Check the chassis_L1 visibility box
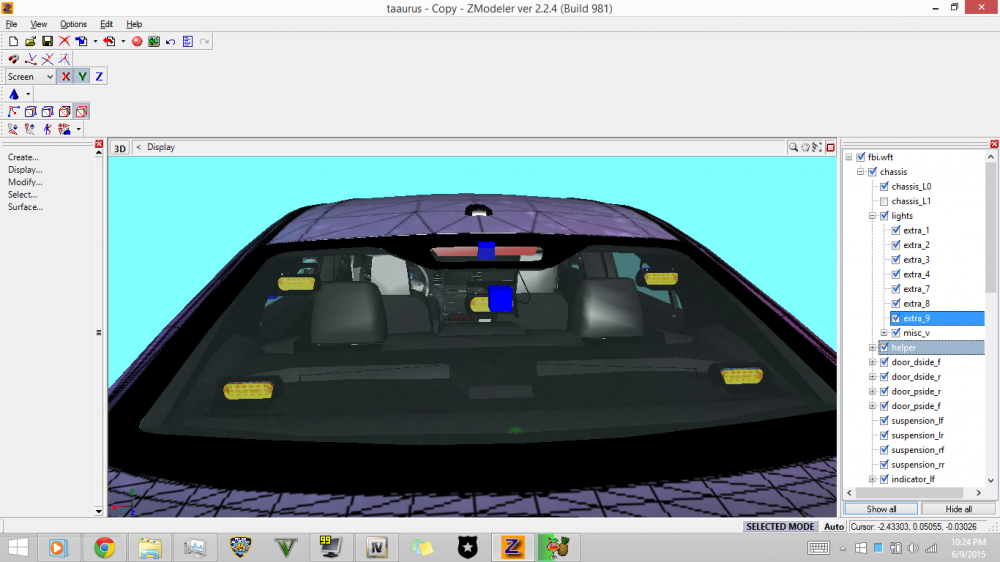Viewport: 1000px width, 562px height. (884, 201)
